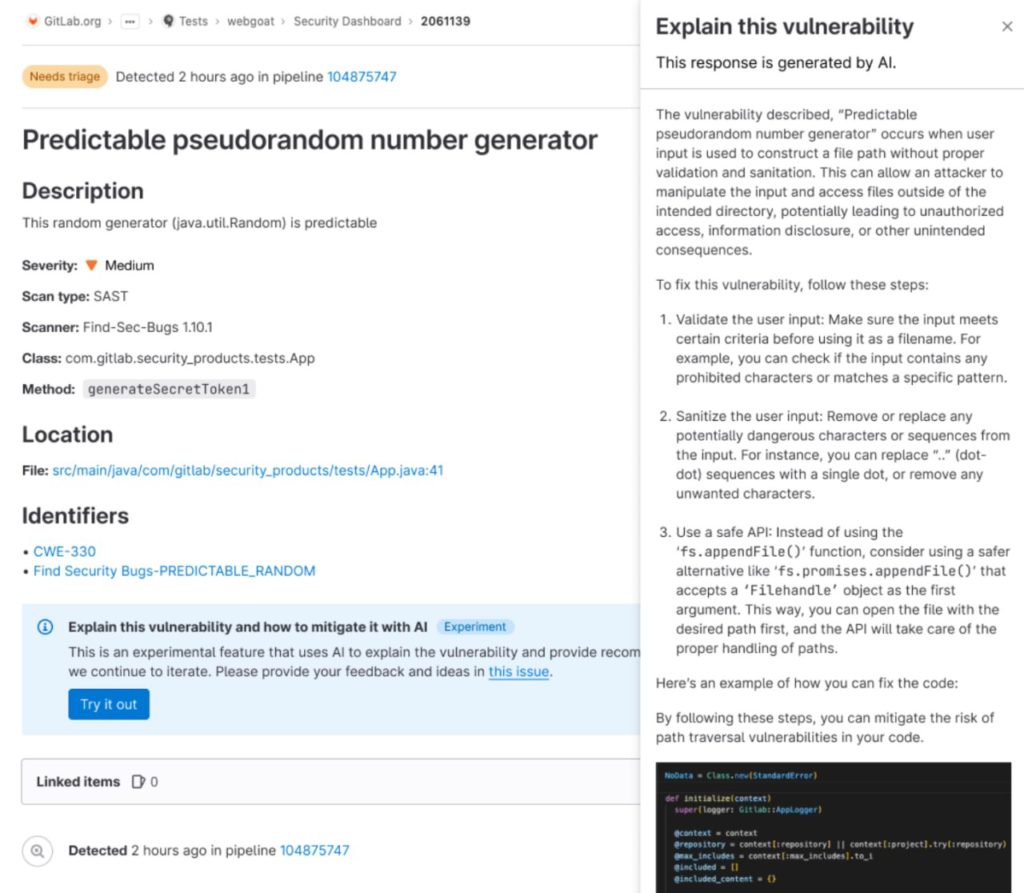Click the GitLab fox logo icon
Viewport: 1024px width, 893px height.
[x=32, y=21]
